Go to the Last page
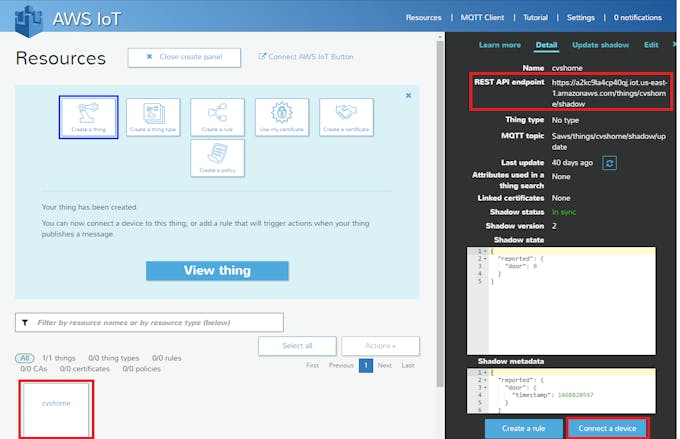Viewport: 680px width, 439px height. click(x=408, y=365)
